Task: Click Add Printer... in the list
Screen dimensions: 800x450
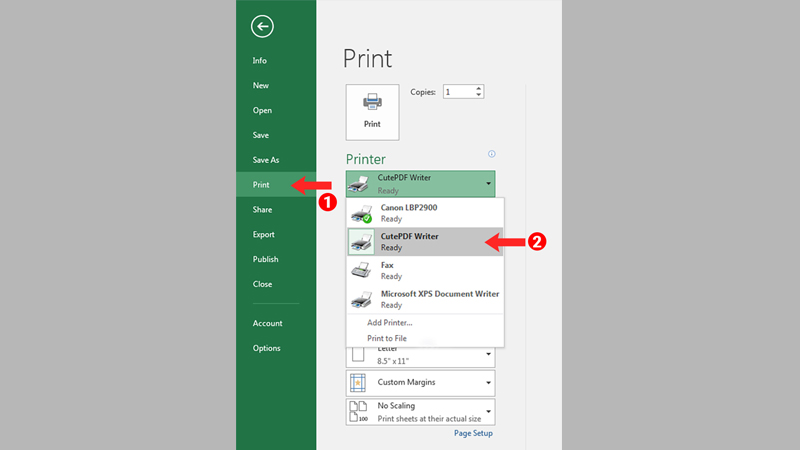Action: tap(389, 322)
